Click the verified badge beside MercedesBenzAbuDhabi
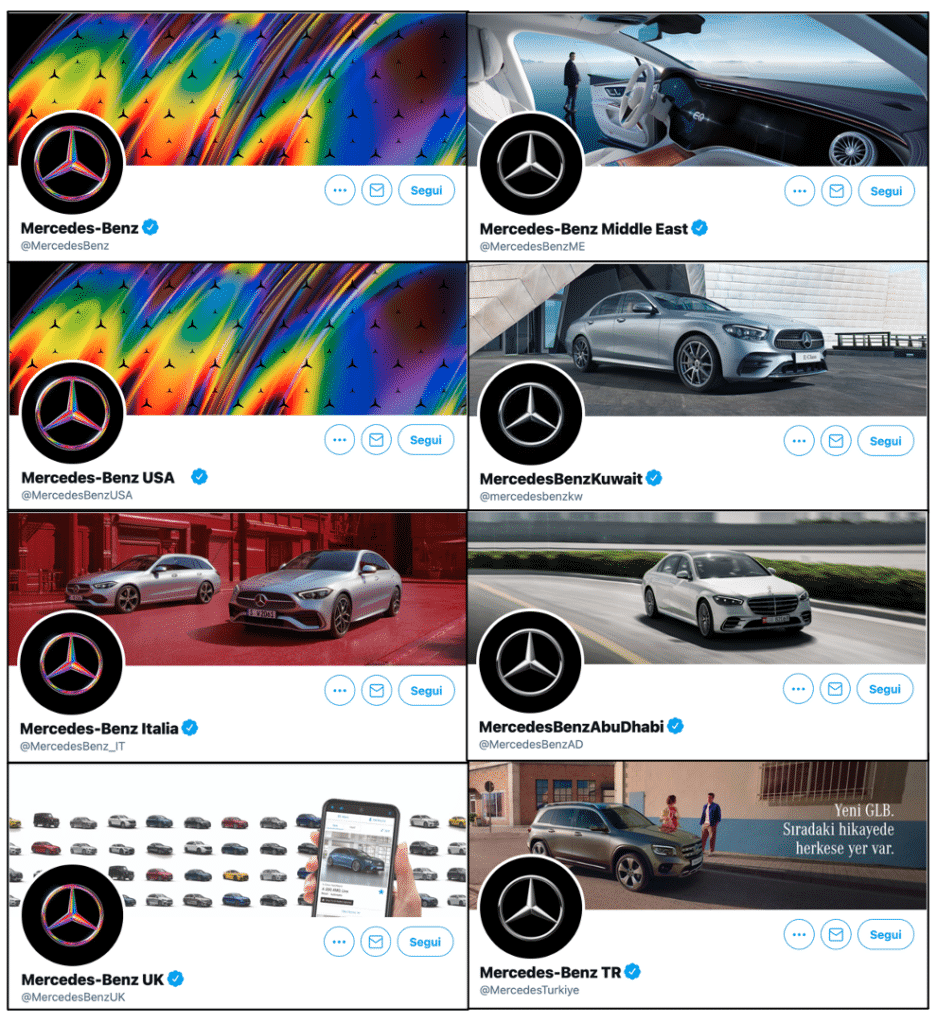Image resolution: width=937 pixels, height=1024 pixels. coord(675,726)
